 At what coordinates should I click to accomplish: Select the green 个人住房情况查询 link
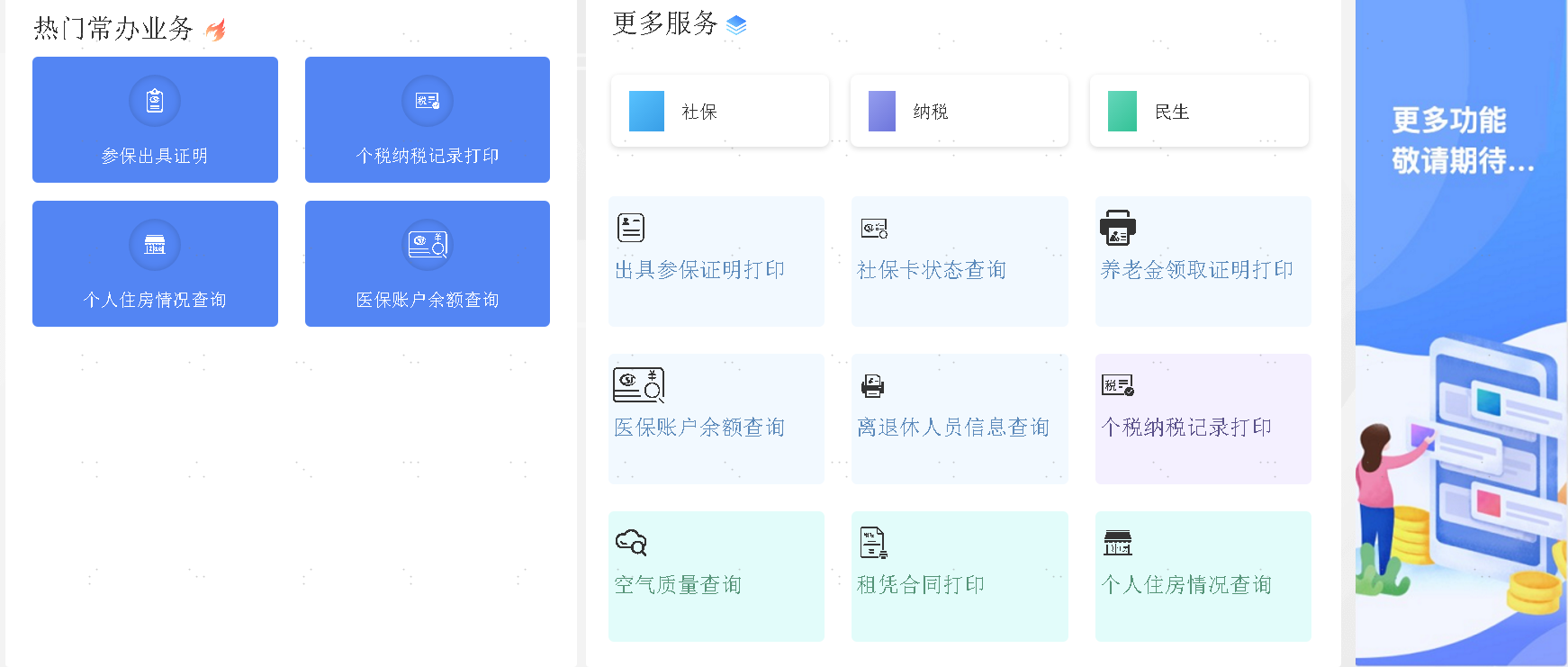pos(1186,585)
